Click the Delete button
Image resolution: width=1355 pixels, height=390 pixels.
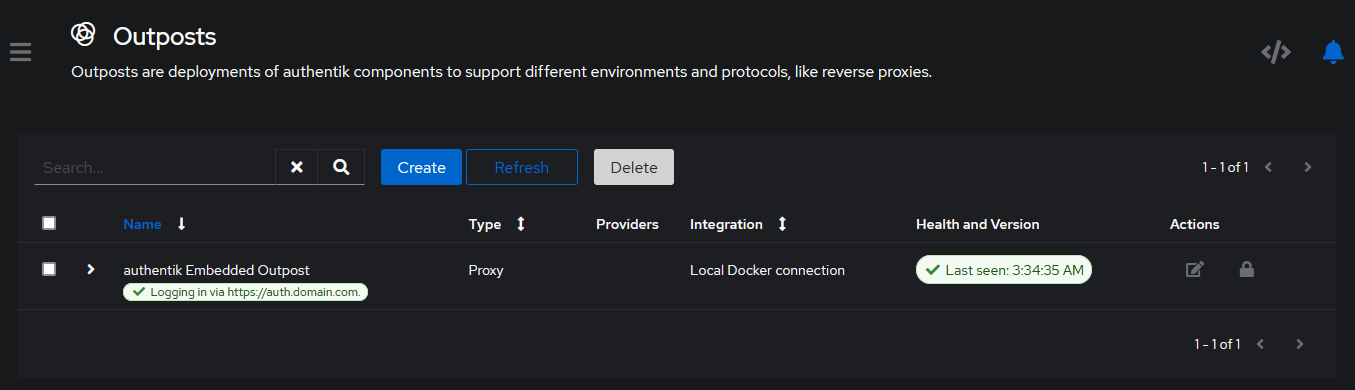coord(634,167)
